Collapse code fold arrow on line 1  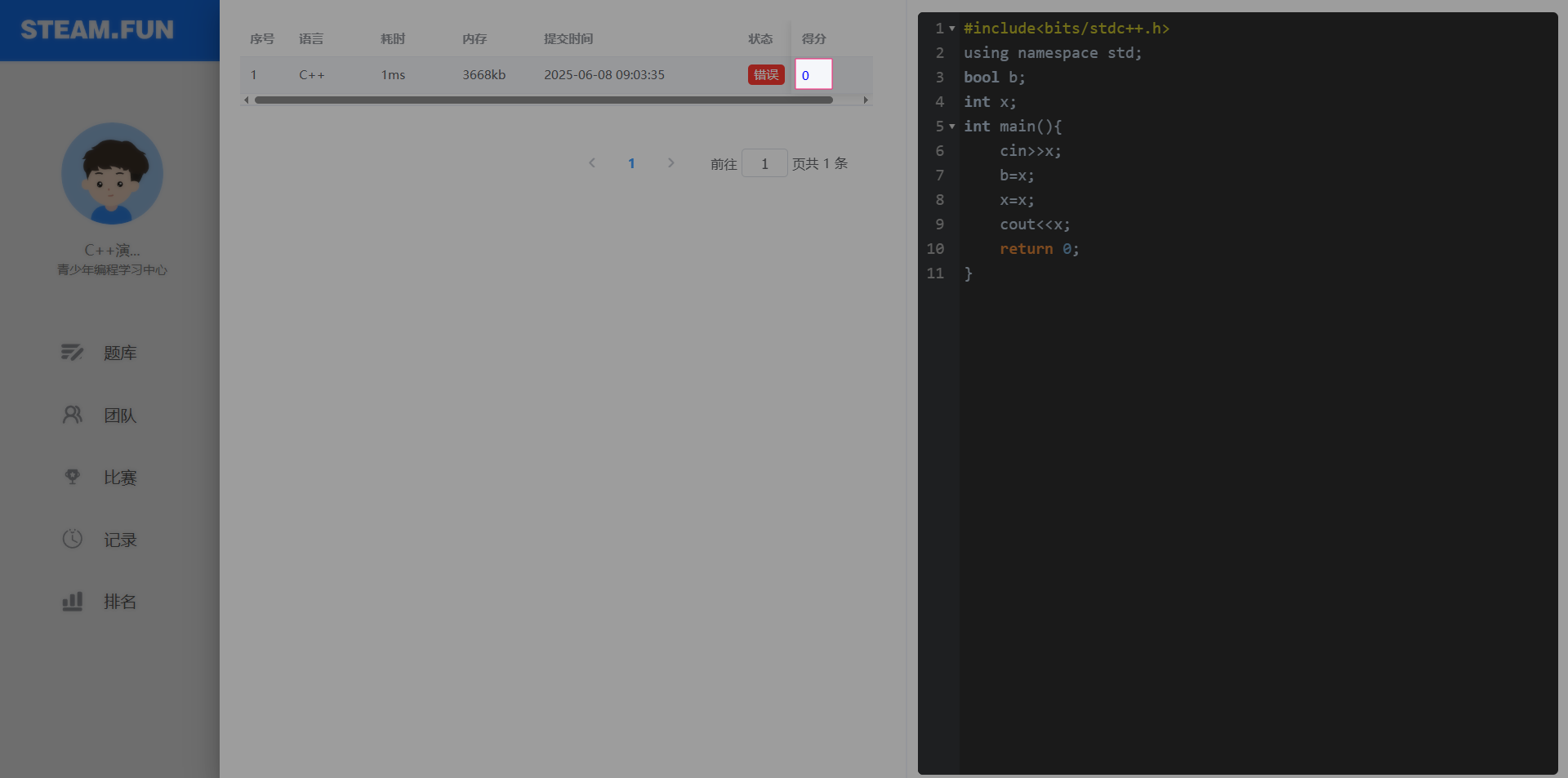point(952,29)
